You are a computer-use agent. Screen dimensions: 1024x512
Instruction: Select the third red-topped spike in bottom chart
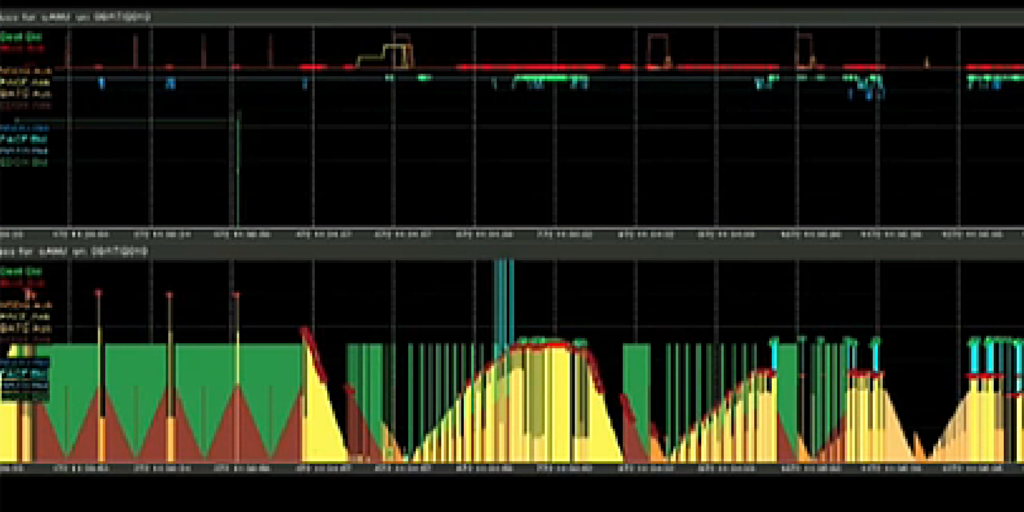(x=237, y=296)
